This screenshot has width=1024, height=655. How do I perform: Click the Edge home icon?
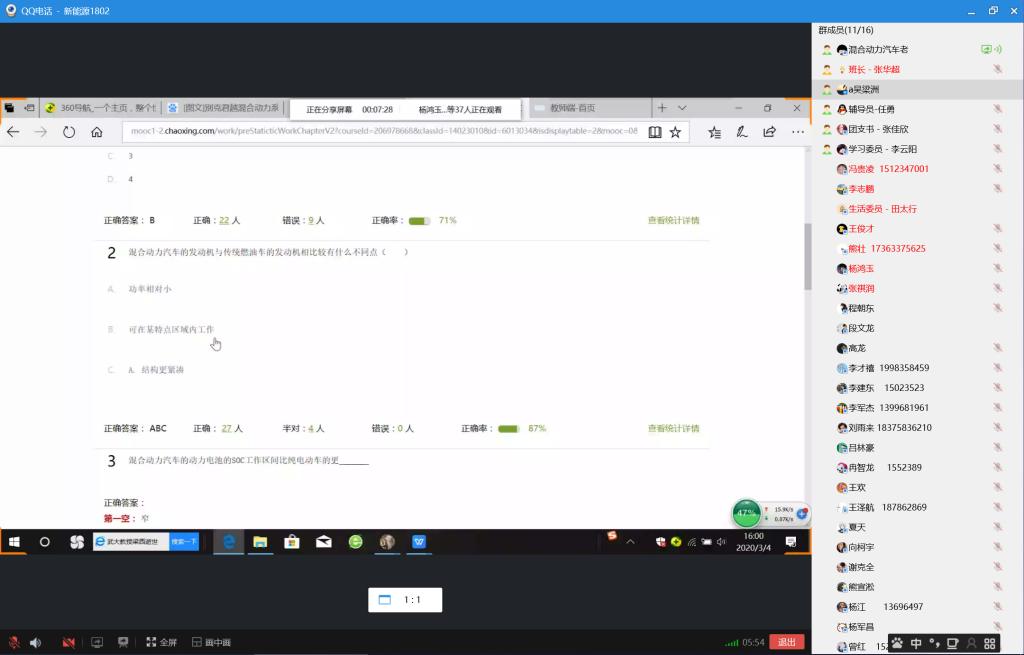[97, 132]
